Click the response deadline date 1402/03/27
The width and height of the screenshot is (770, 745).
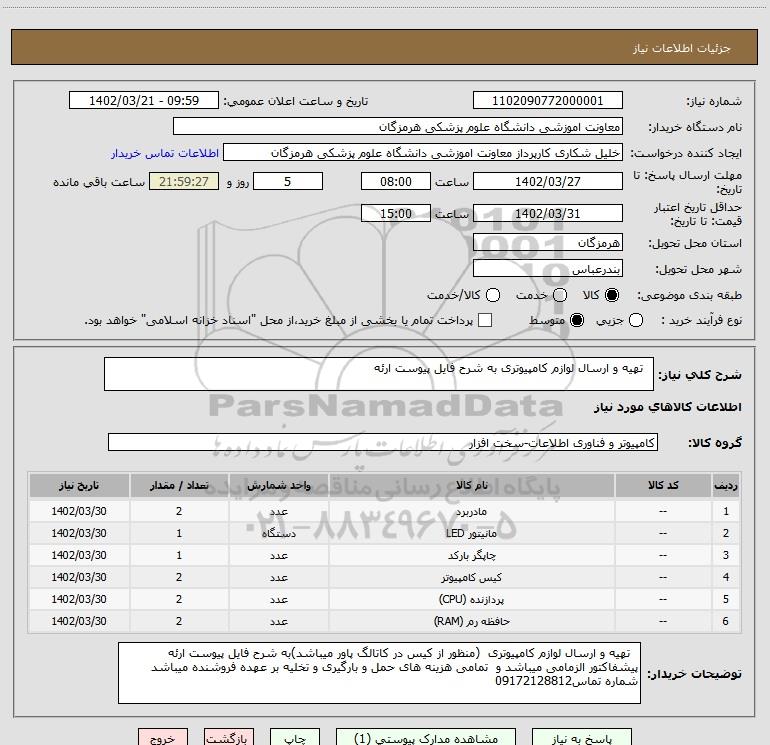pyautogui.click(x=548, y=181)
